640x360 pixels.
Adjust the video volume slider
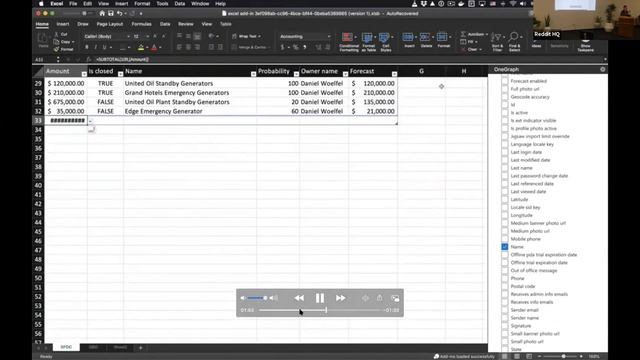pyautogui.click(x=256, y=298)
